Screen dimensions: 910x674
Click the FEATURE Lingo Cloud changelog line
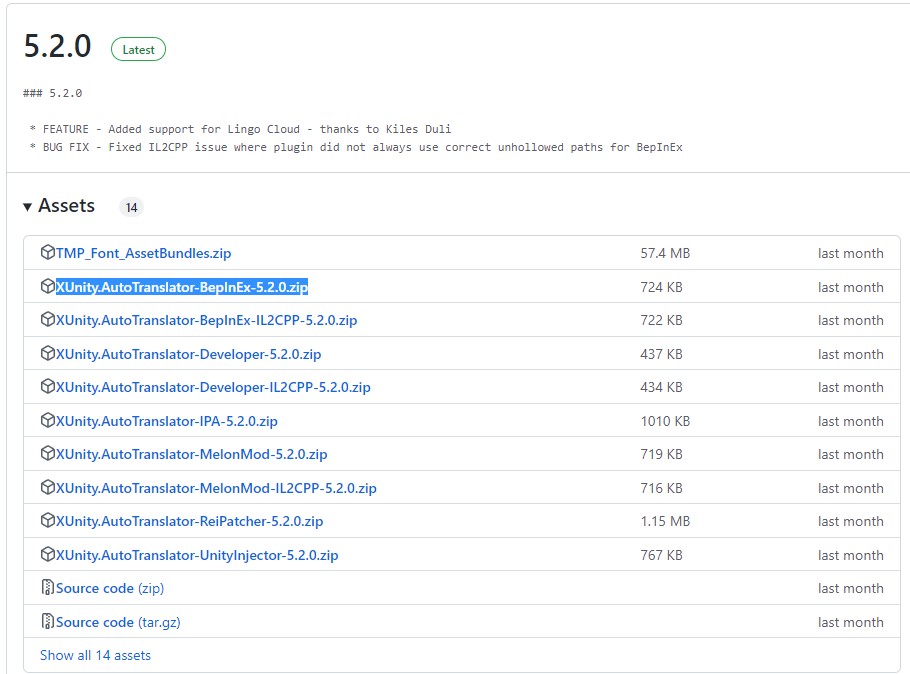[240, 129]
